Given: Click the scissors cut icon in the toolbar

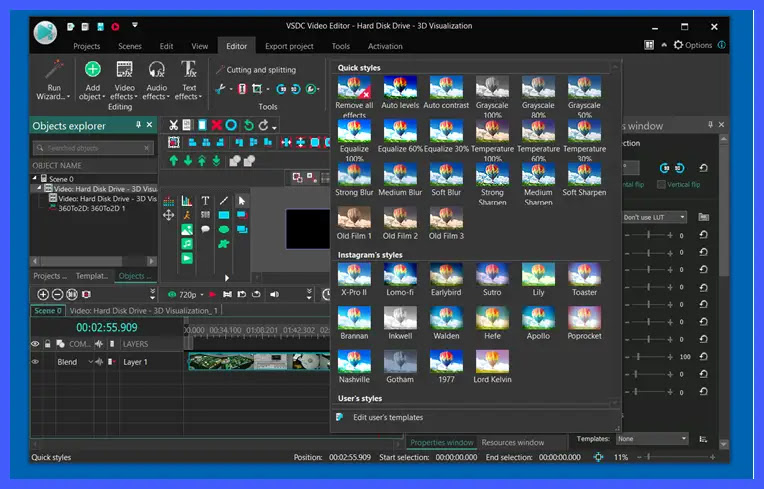Looking at the screenshot, I should click(173, 125).
